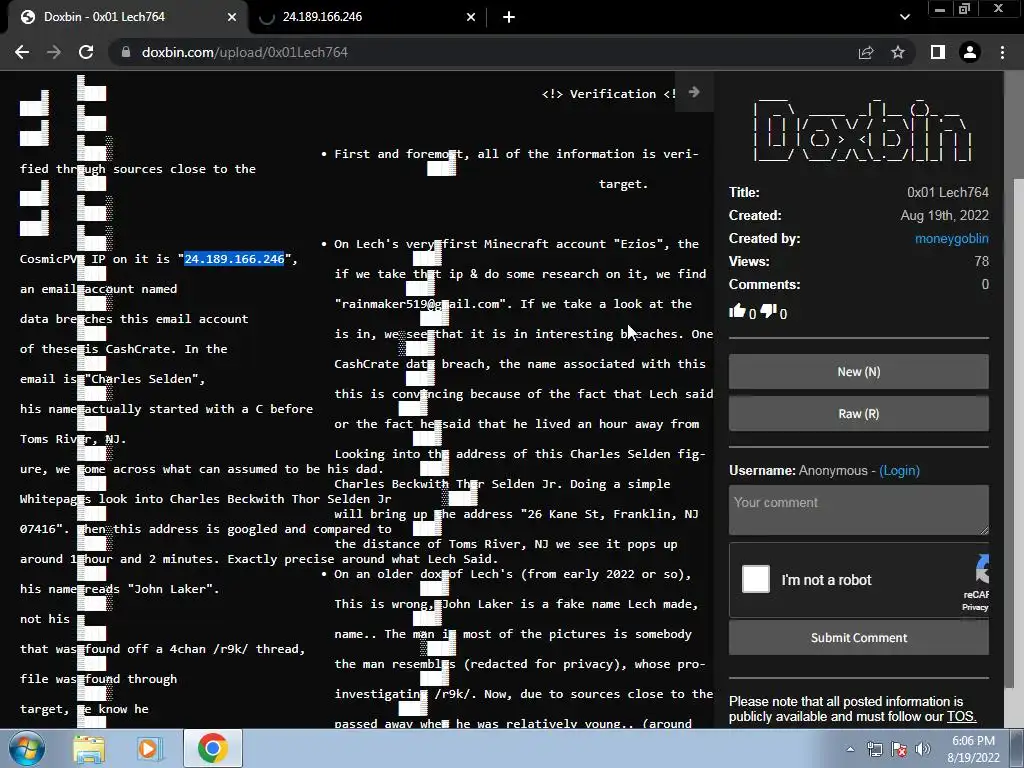Go back using the browser back arrow

point(22,52)
